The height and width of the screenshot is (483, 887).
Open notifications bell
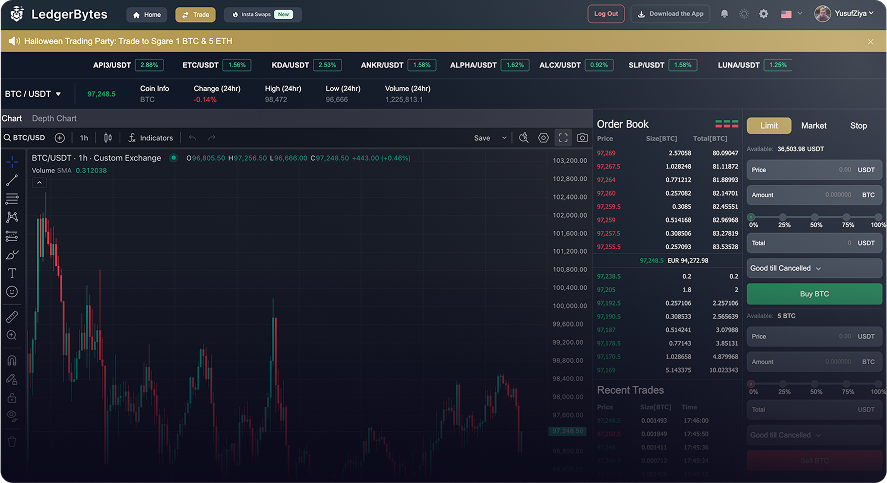point(724,14)
